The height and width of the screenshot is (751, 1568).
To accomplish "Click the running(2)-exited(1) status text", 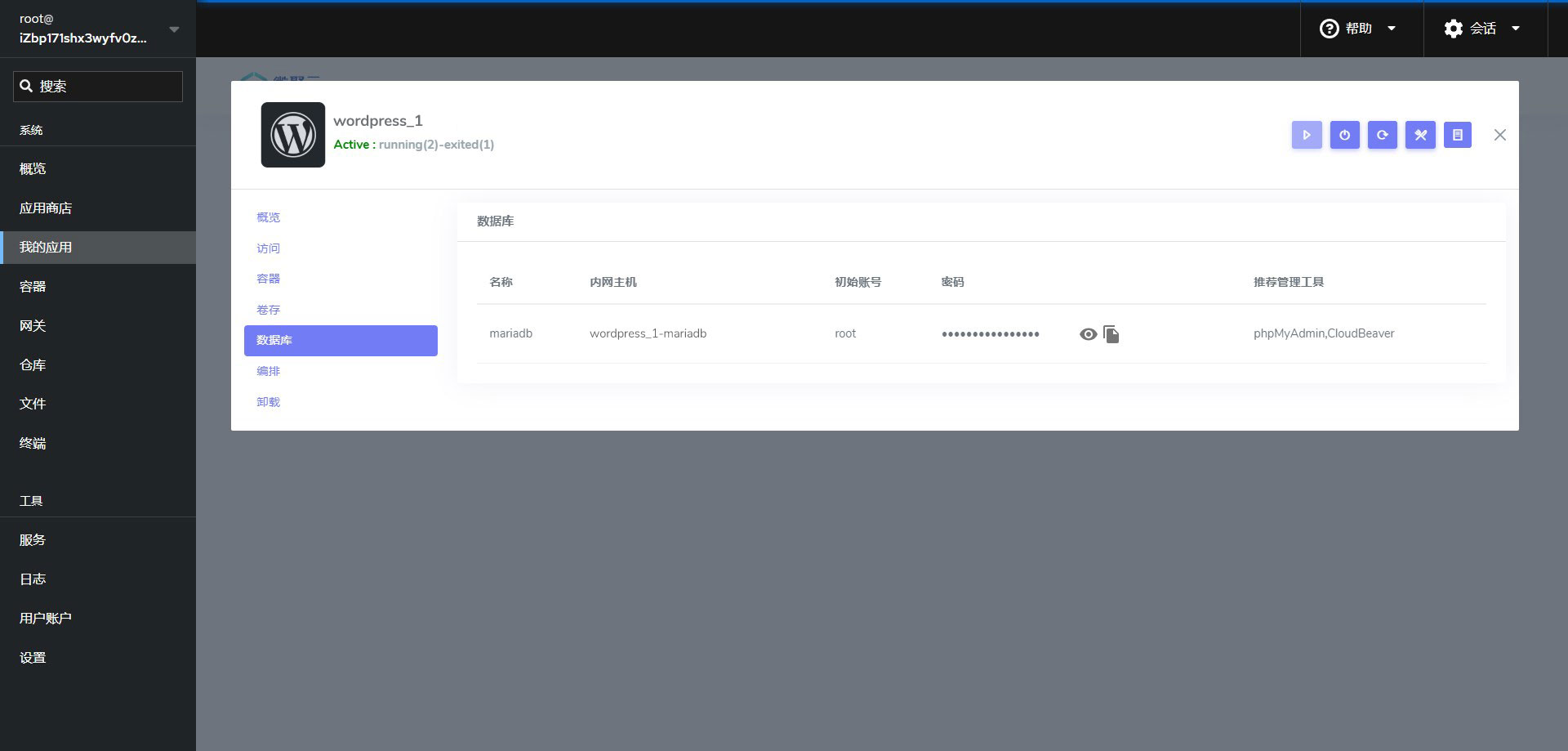I will click(x=436, y=145).
